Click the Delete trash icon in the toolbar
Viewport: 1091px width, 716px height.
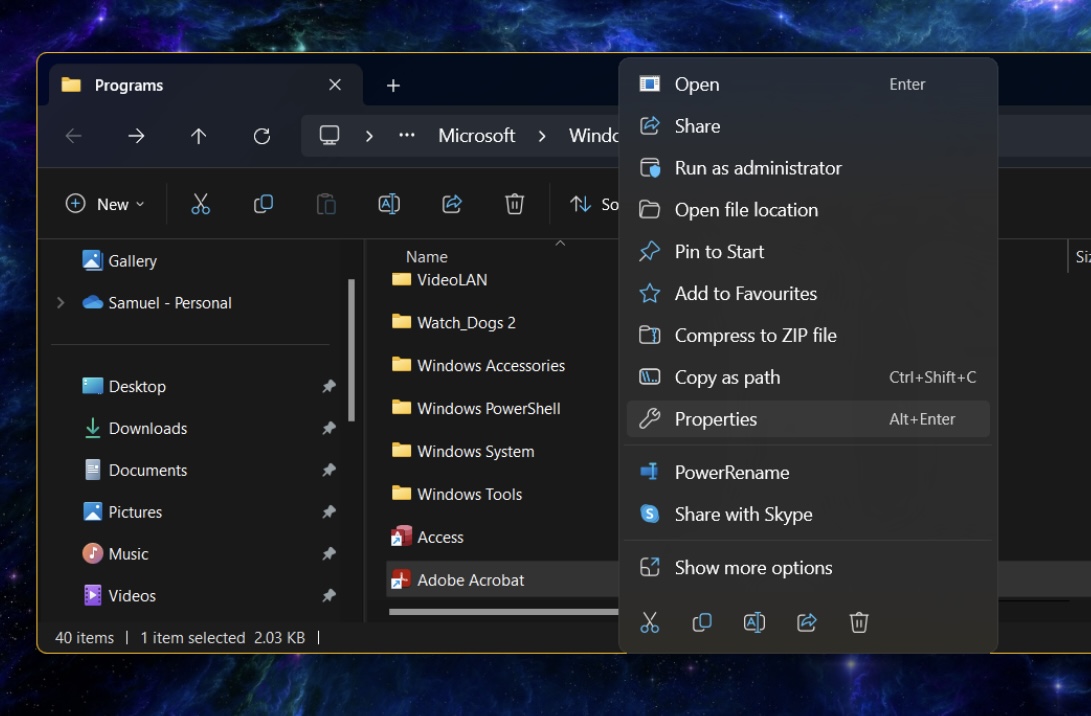514,204
